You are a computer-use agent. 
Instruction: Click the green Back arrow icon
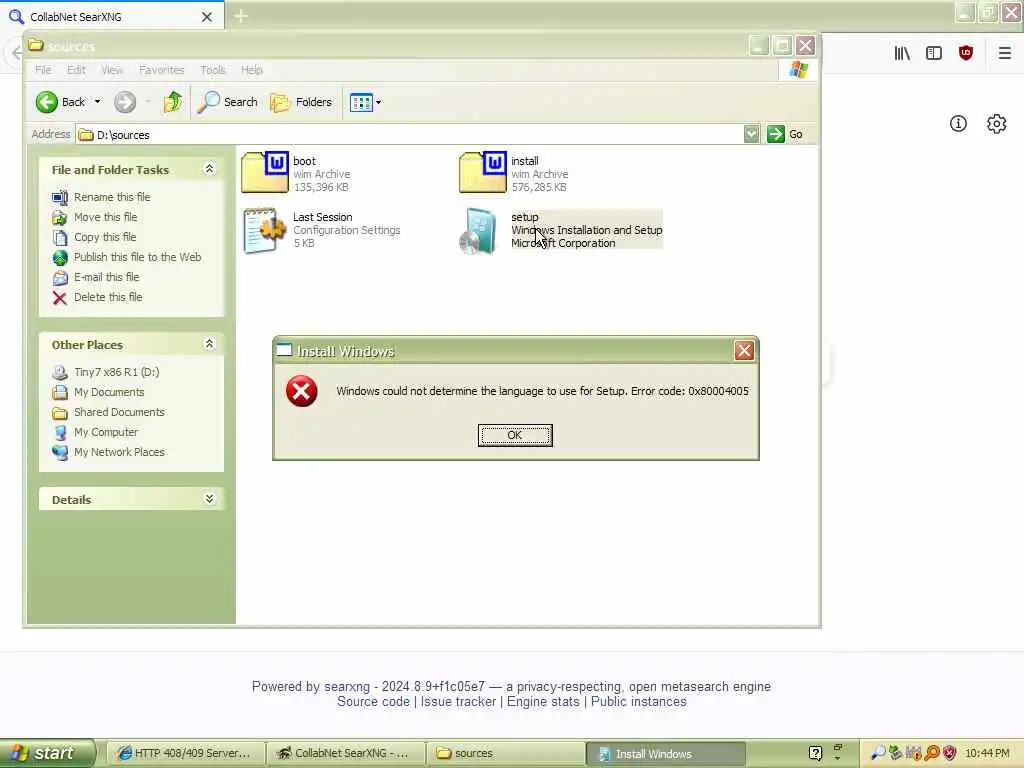pyautogui.click(x=47, y=102)
